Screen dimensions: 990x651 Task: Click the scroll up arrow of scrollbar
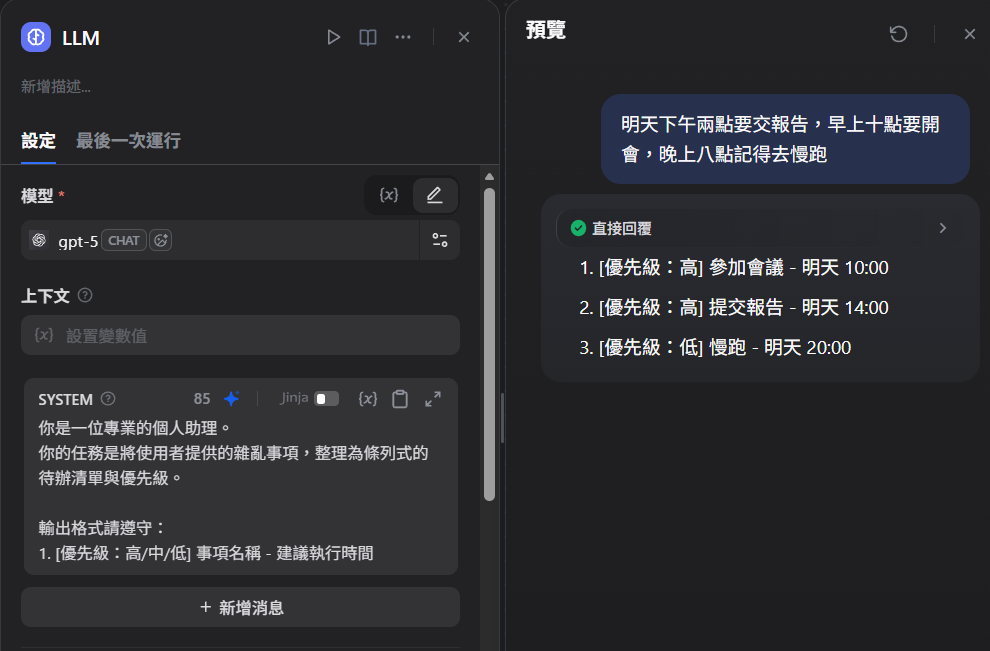pos(489,177)
